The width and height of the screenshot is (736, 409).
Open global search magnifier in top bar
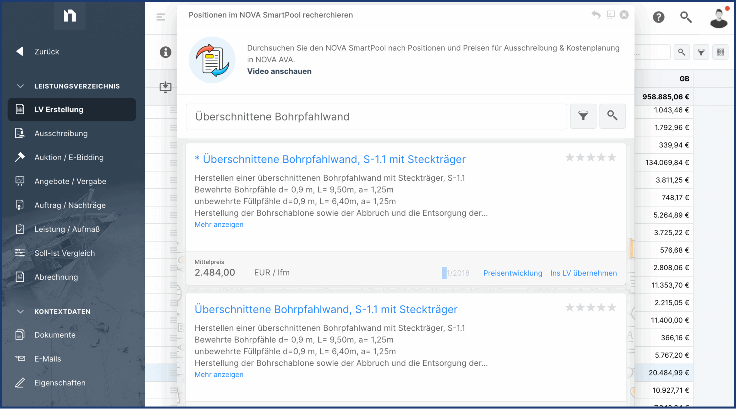pos(685,17)
